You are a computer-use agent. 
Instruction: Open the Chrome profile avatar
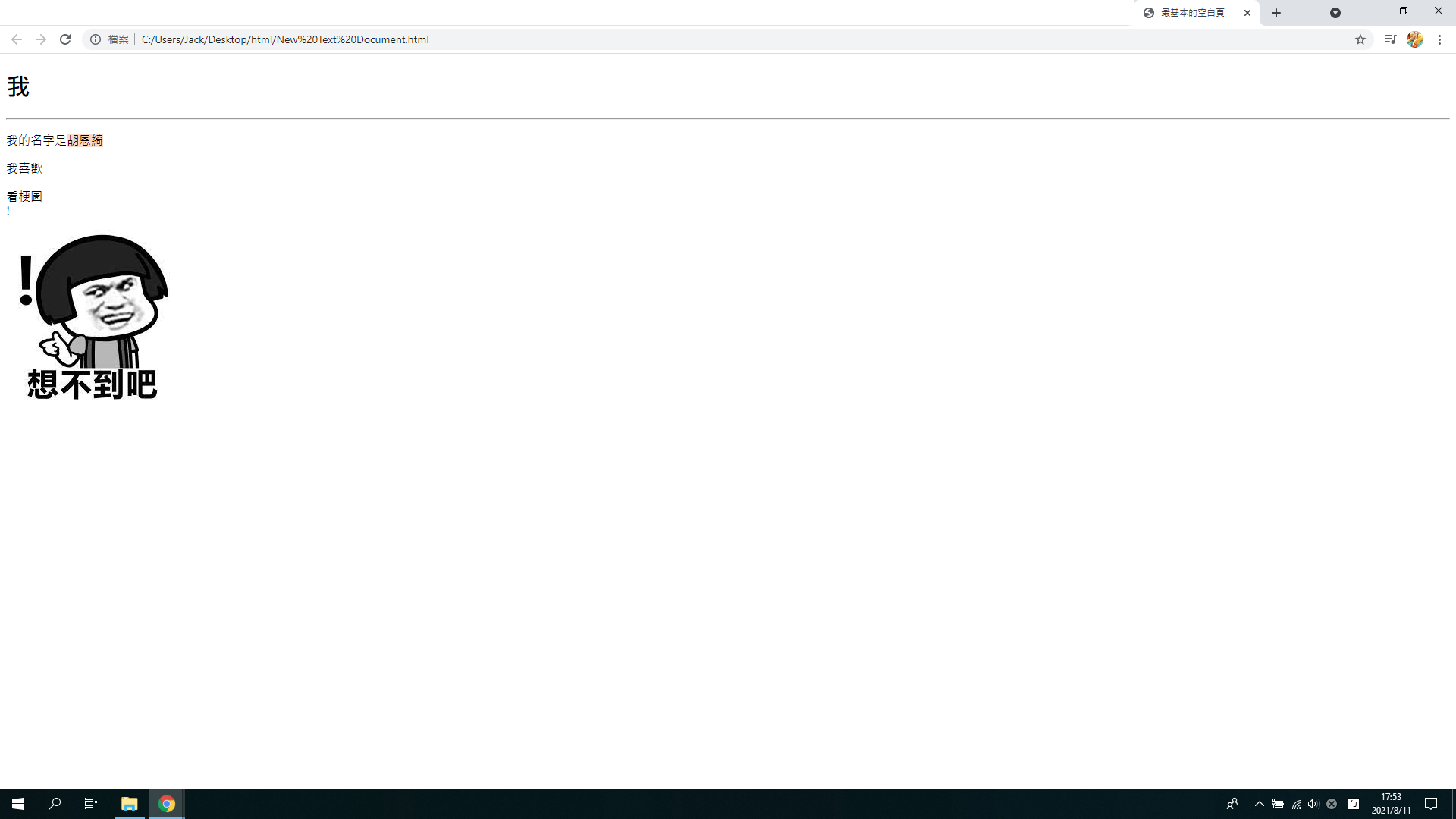coord(1414,39)
